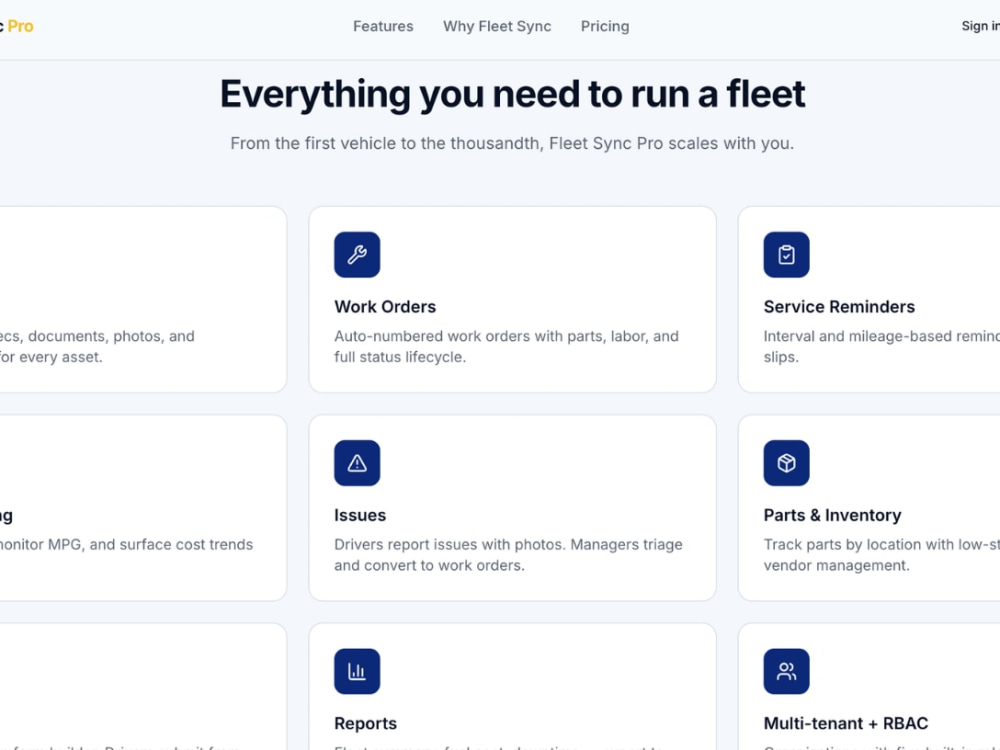Click the Service Reminders clipboard icon

786,254
